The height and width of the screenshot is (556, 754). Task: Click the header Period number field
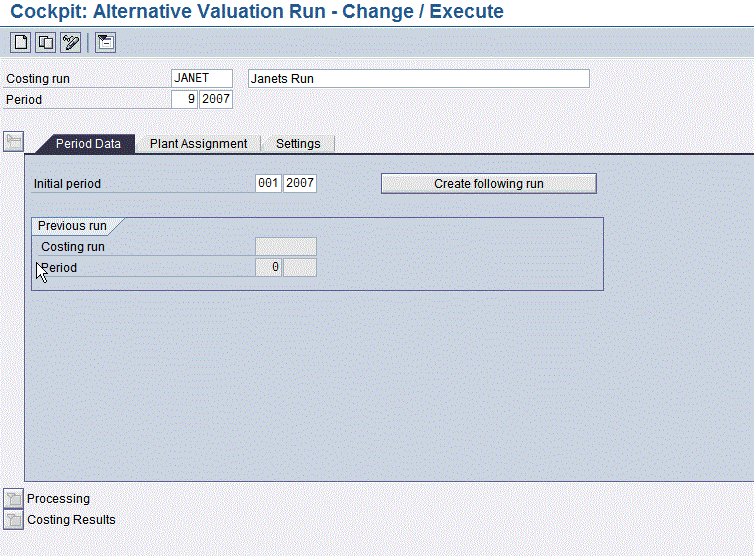pyautogui.click(x=185, y=100)
